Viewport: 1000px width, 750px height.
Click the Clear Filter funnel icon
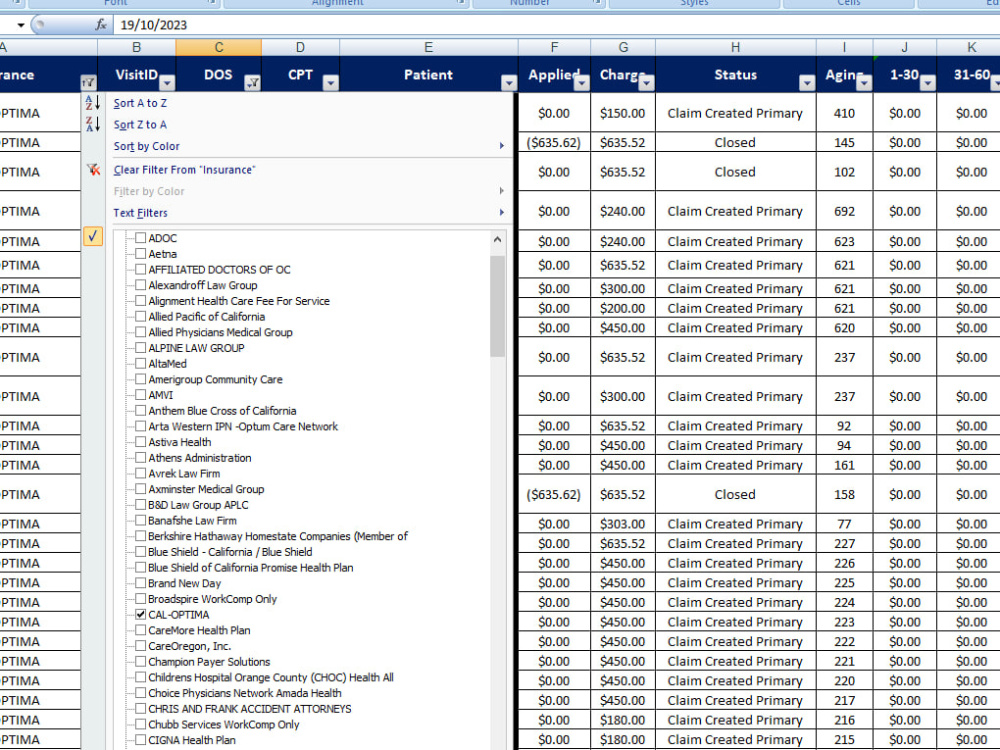tap(93, 170)
